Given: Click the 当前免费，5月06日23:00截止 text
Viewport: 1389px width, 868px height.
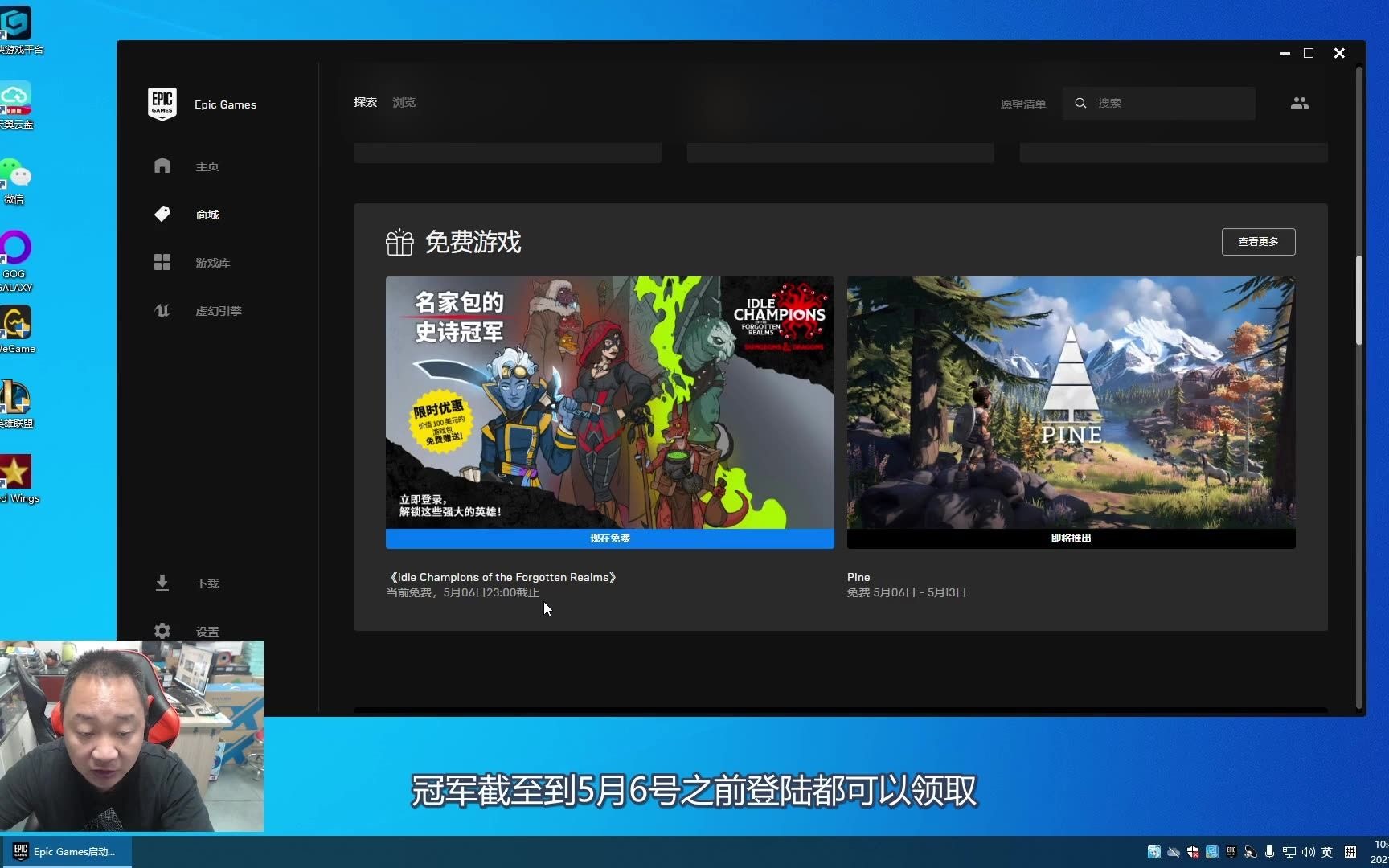Looking at the screenshot, I should coord(463,592).
